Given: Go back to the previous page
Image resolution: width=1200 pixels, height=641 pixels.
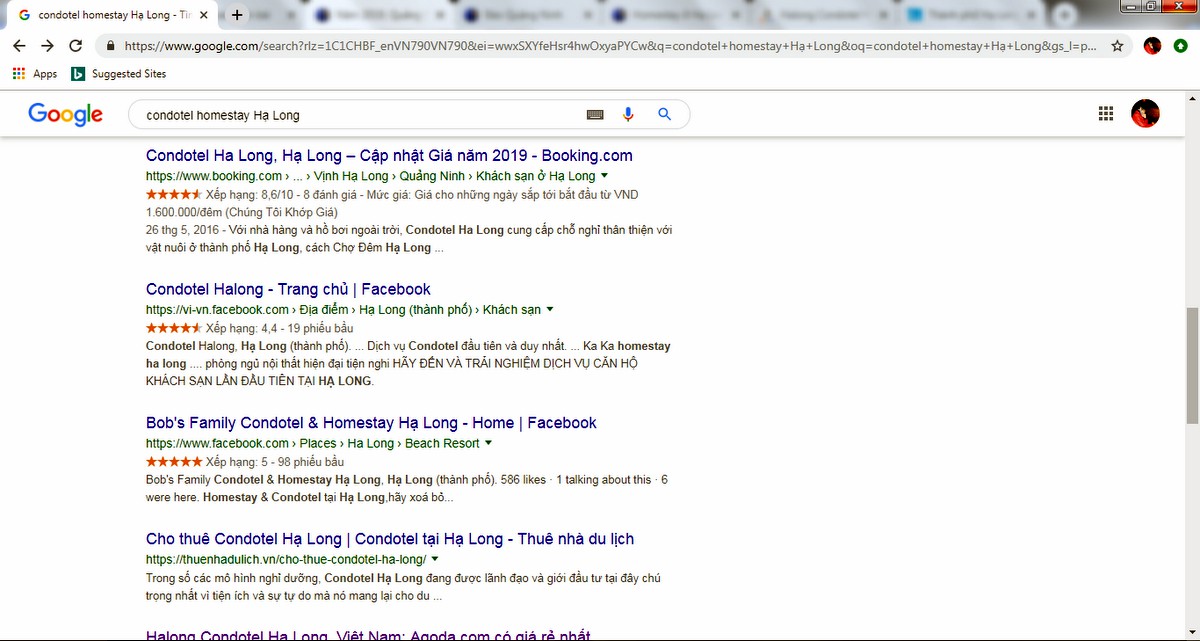Looking at the screenshot, I should [x=19, y=46].
